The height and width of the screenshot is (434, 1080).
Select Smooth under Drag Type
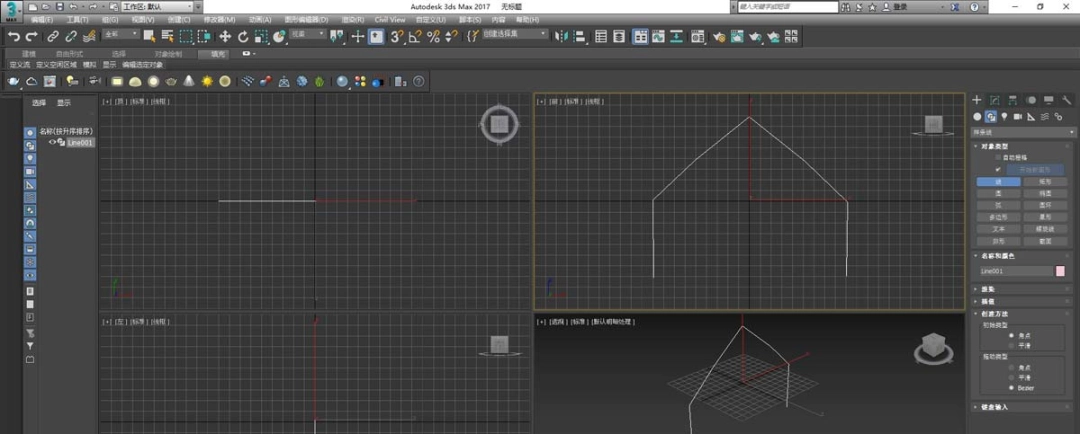coord(1011,378)
